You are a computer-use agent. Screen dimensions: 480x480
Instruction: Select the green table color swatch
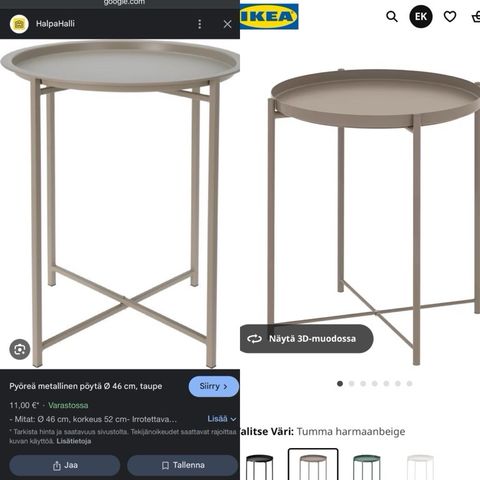[x=367, y=467]
